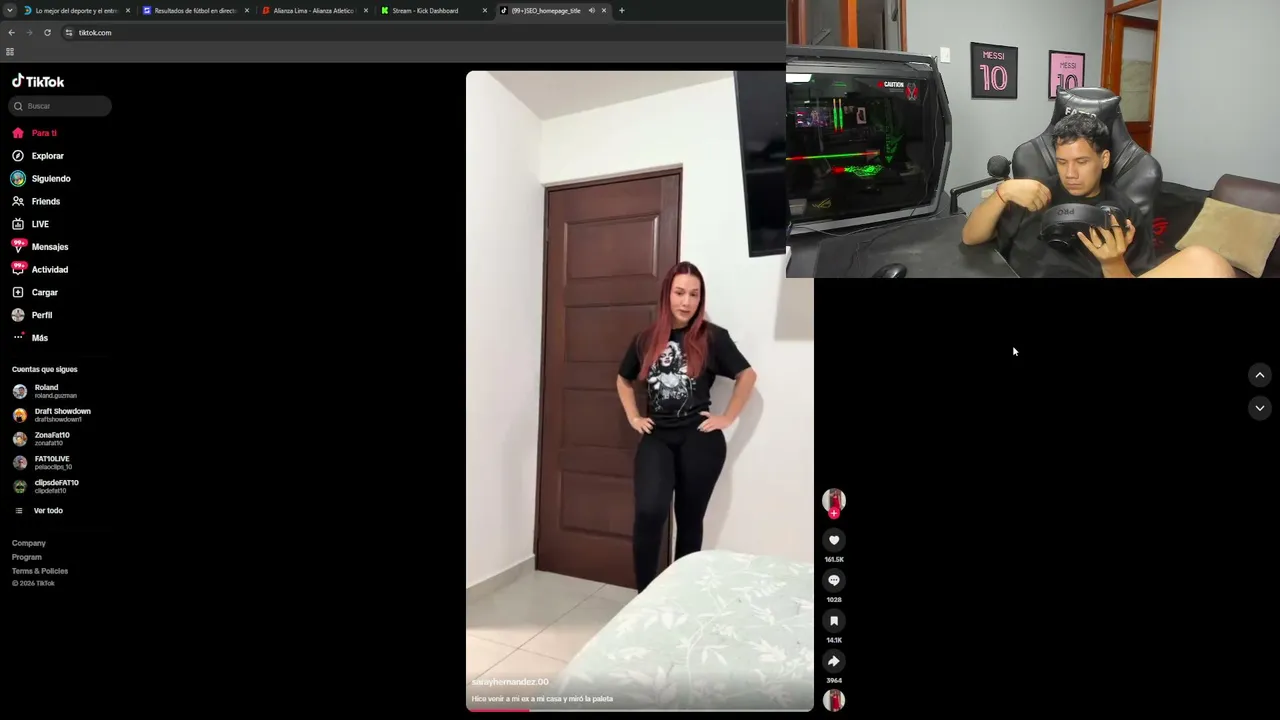Close the Kick Dashboard tab

pyautogui.click(x=485, y=11)
